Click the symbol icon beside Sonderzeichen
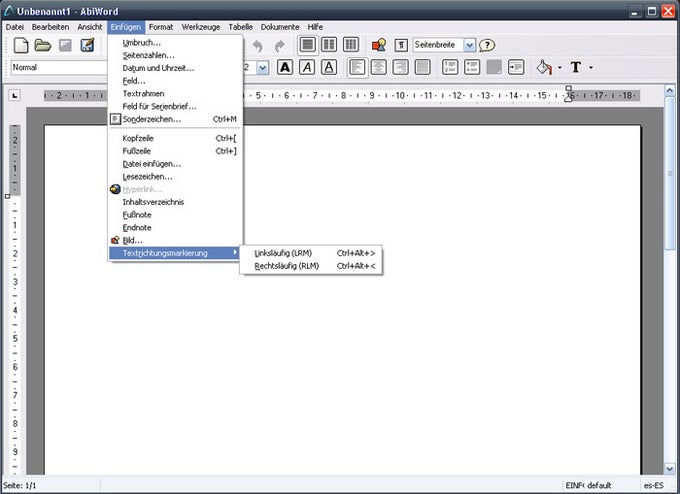680x494 pixels. pos(115,119)
